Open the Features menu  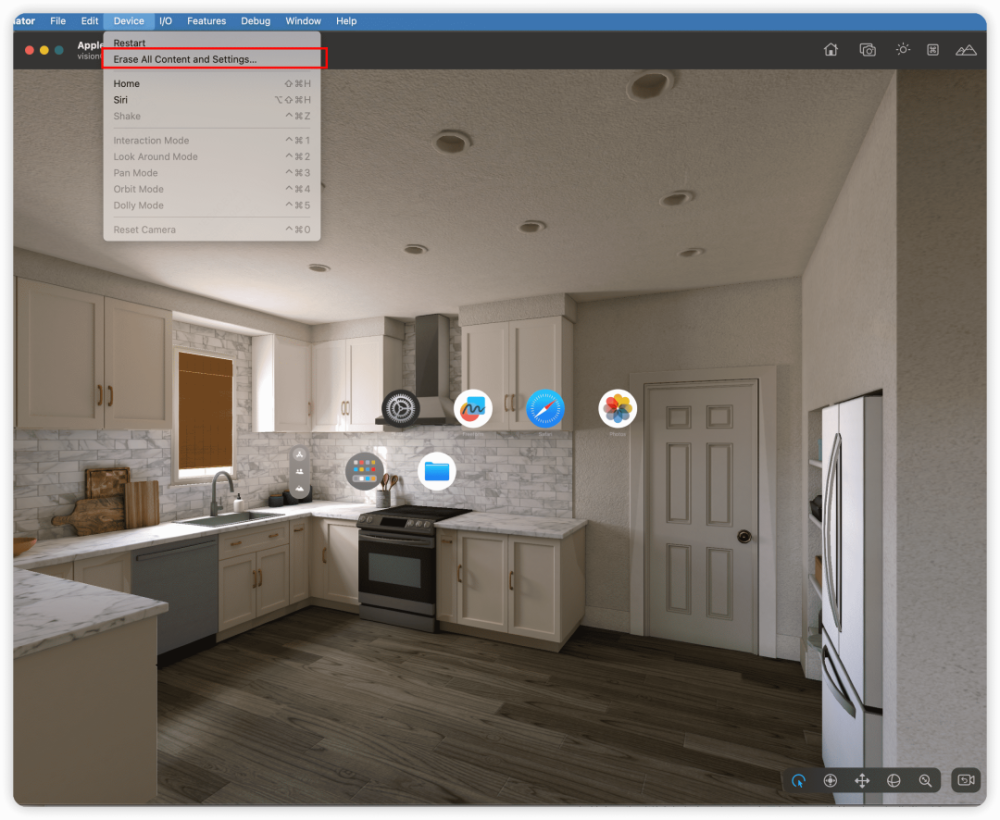point(207,21)
